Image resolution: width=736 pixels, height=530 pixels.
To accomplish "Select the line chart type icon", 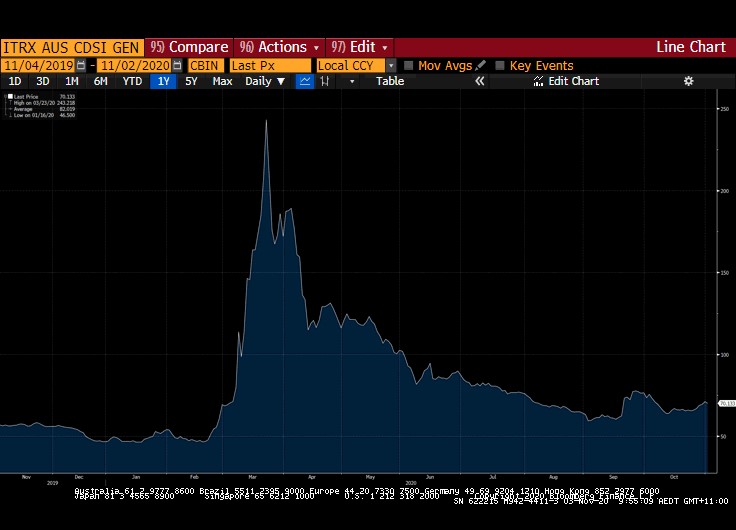I will [x=305, y=81].
